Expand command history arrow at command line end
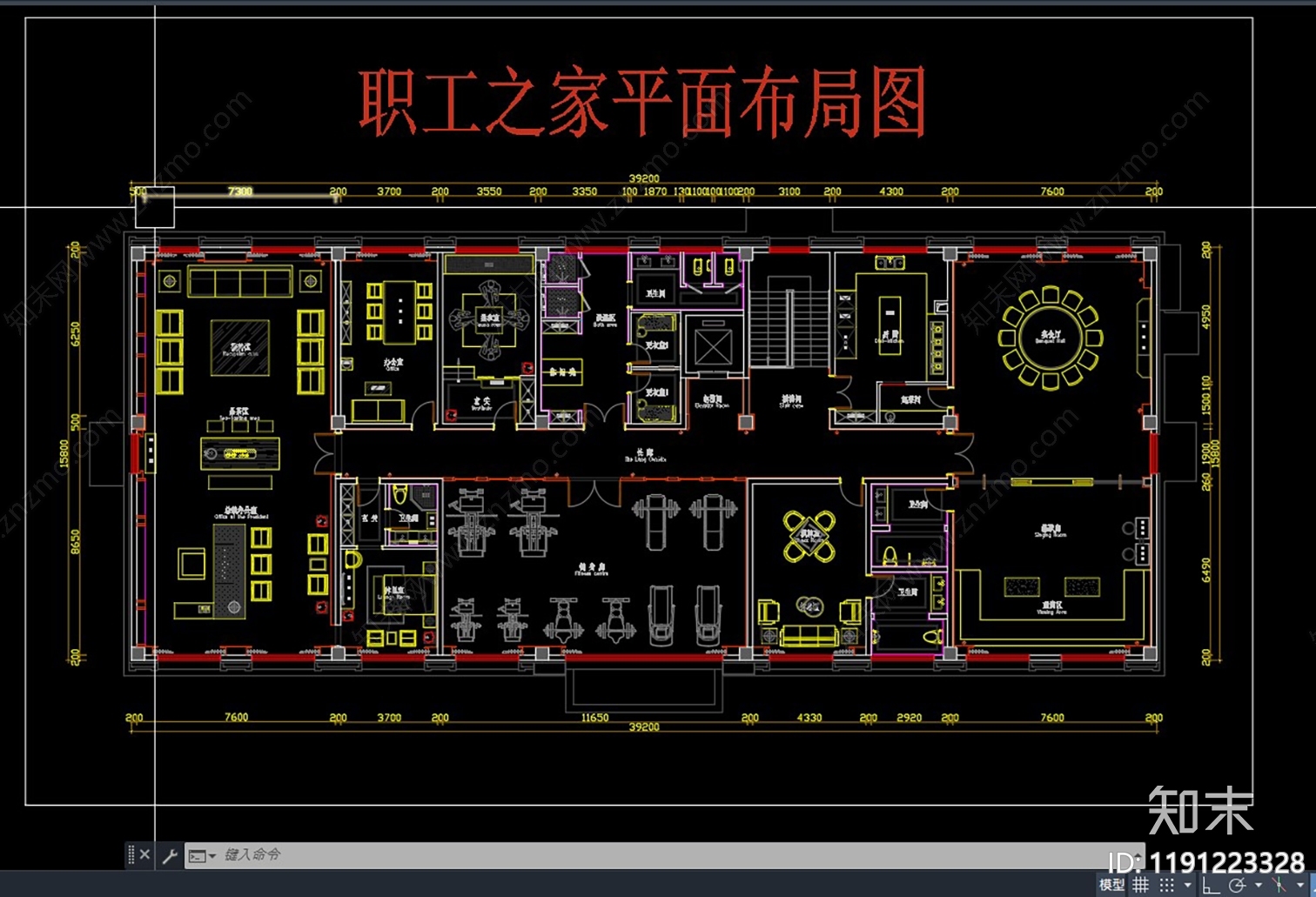Viewport: 1316px width, 897px height. [x=1138, y=855]
